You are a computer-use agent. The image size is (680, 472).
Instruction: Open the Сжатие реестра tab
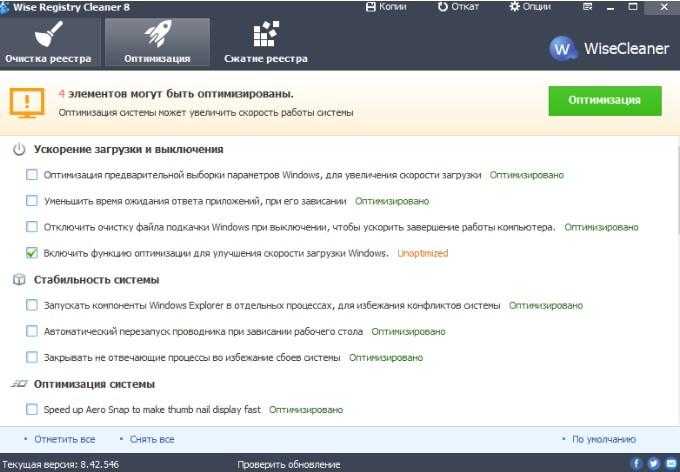click(x=265, y=43)
